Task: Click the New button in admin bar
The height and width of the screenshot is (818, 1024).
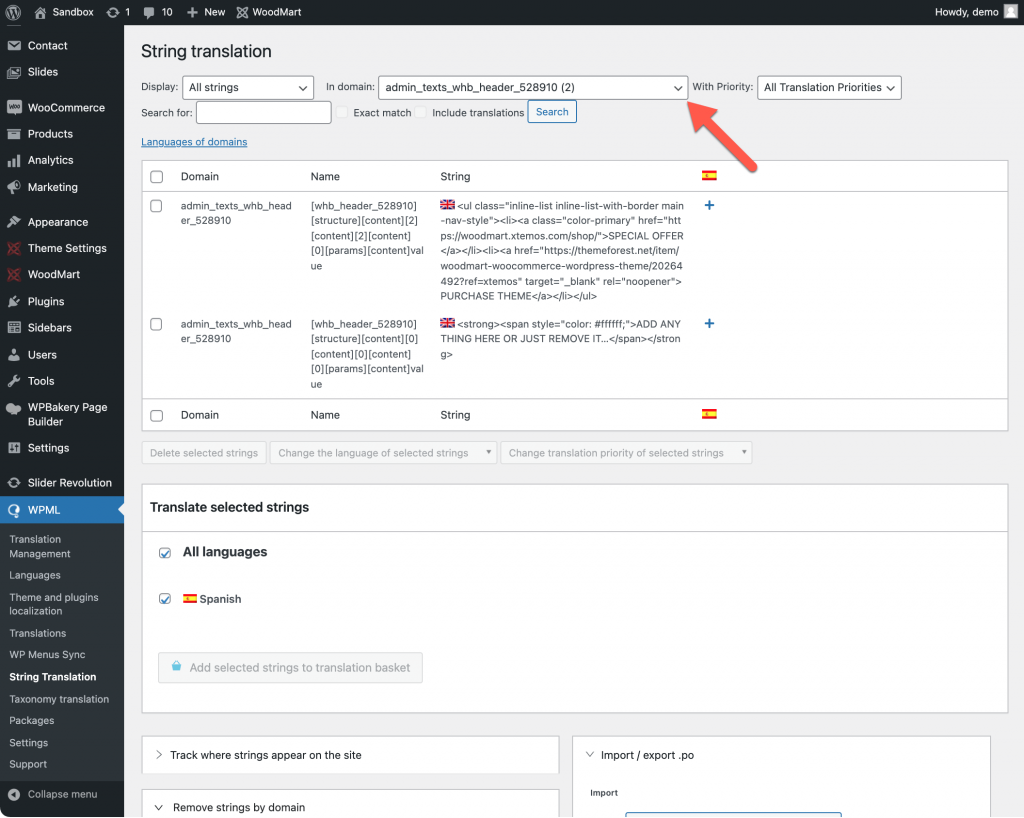Action: pyautogui.click(x=206, y=12)
